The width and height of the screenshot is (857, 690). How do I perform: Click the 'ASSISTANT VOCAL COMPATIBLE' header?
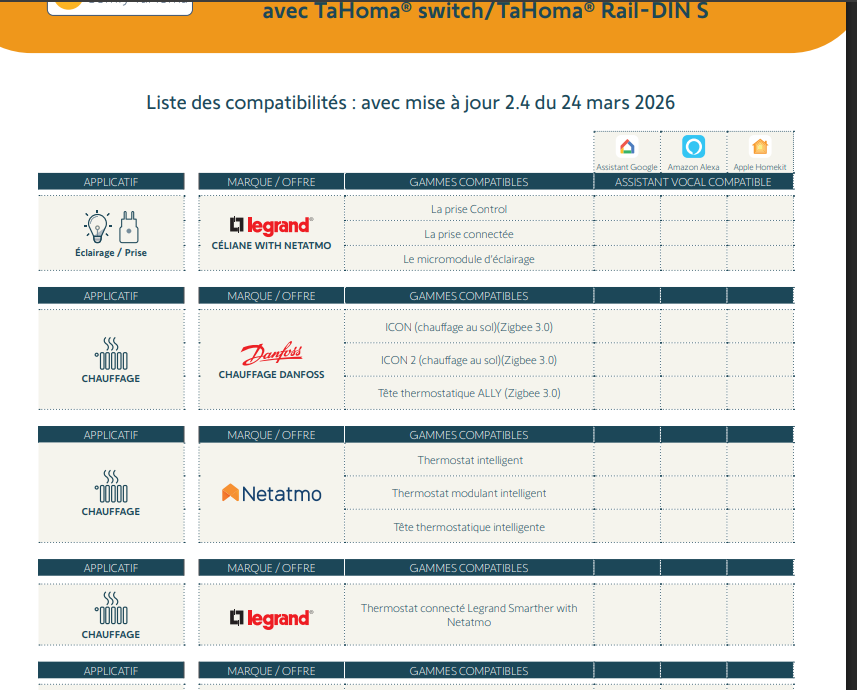tap(693, 182)
